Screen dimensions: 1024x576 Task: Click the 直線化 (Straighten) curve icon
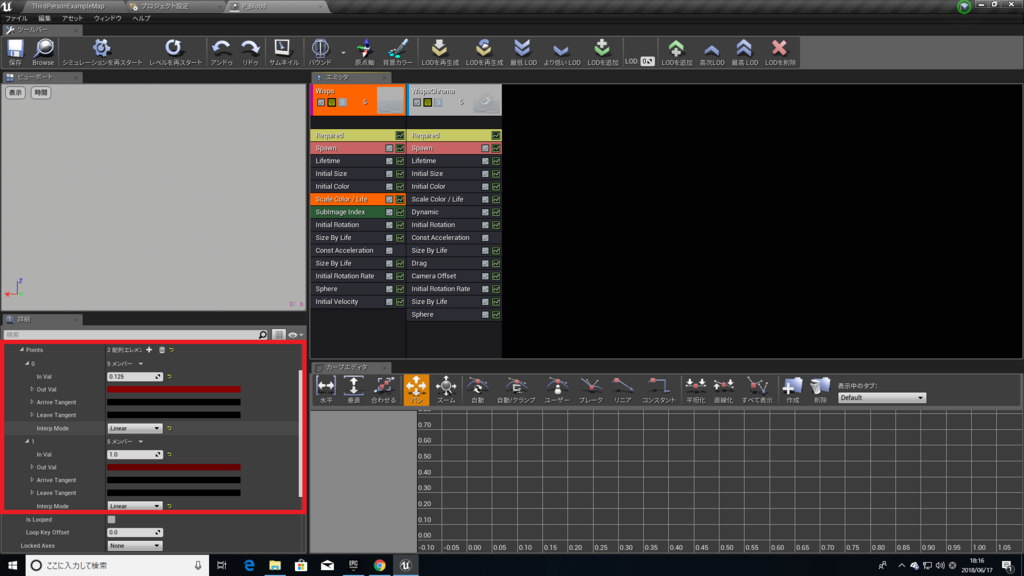coord(724,390)
